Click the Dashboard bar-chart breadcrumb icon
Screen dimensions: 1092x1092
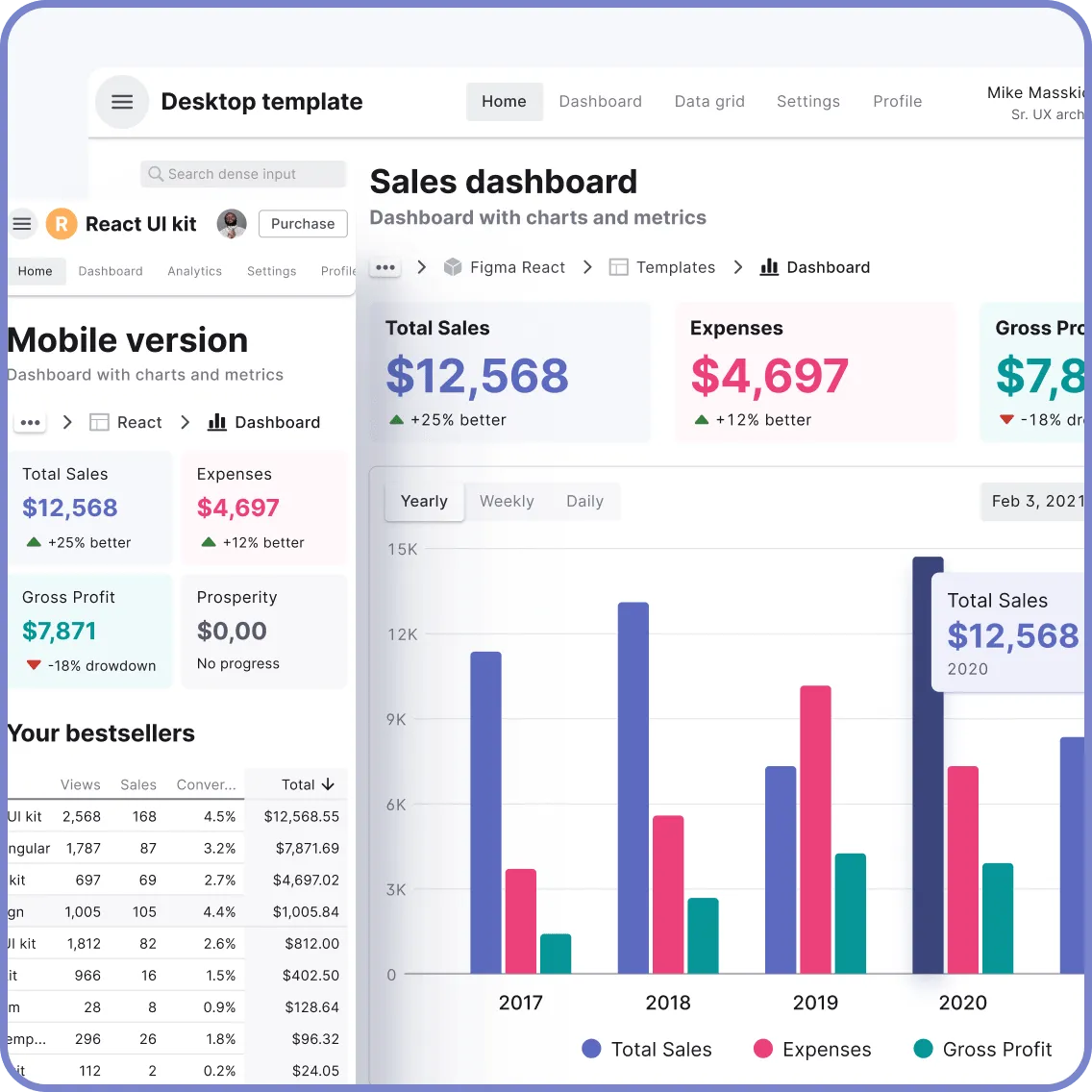tap(770, 267)
